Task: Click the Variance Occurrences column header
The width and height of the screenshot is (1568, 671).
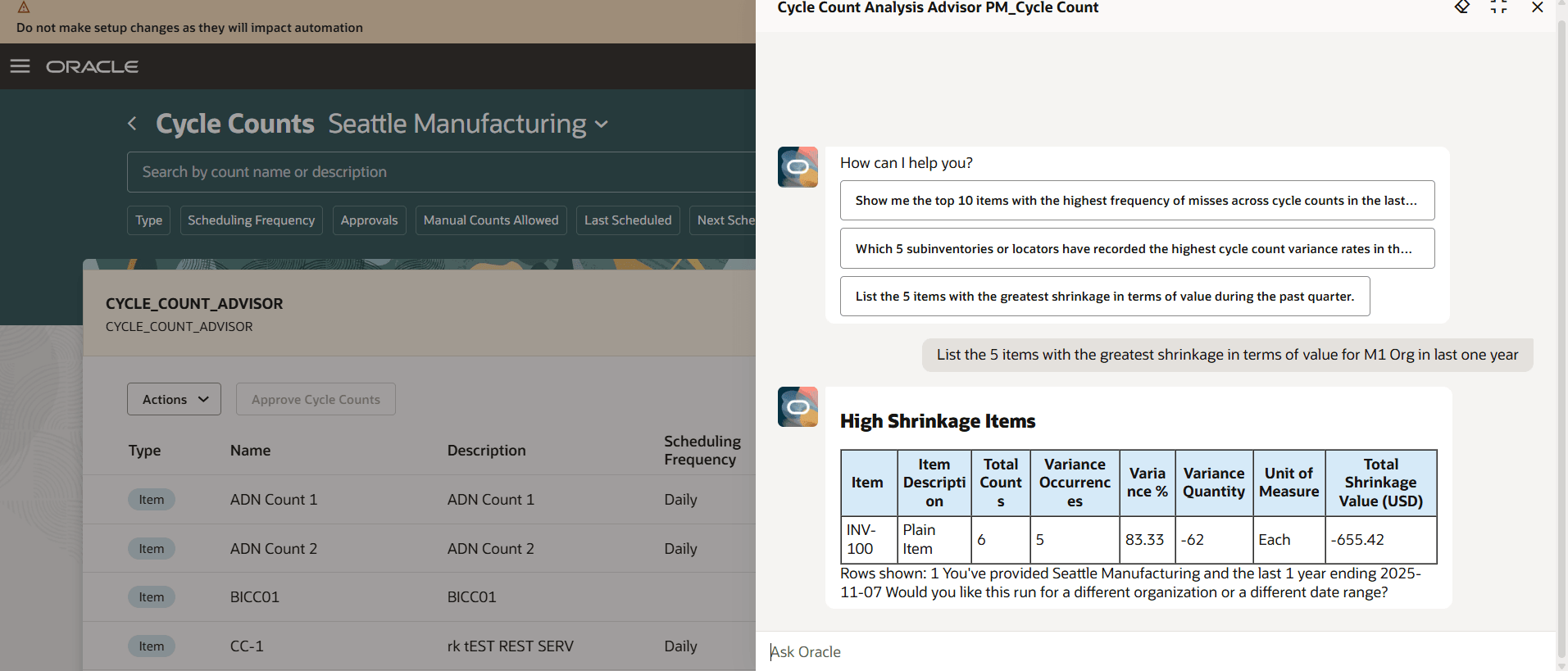Action: 1075,483
